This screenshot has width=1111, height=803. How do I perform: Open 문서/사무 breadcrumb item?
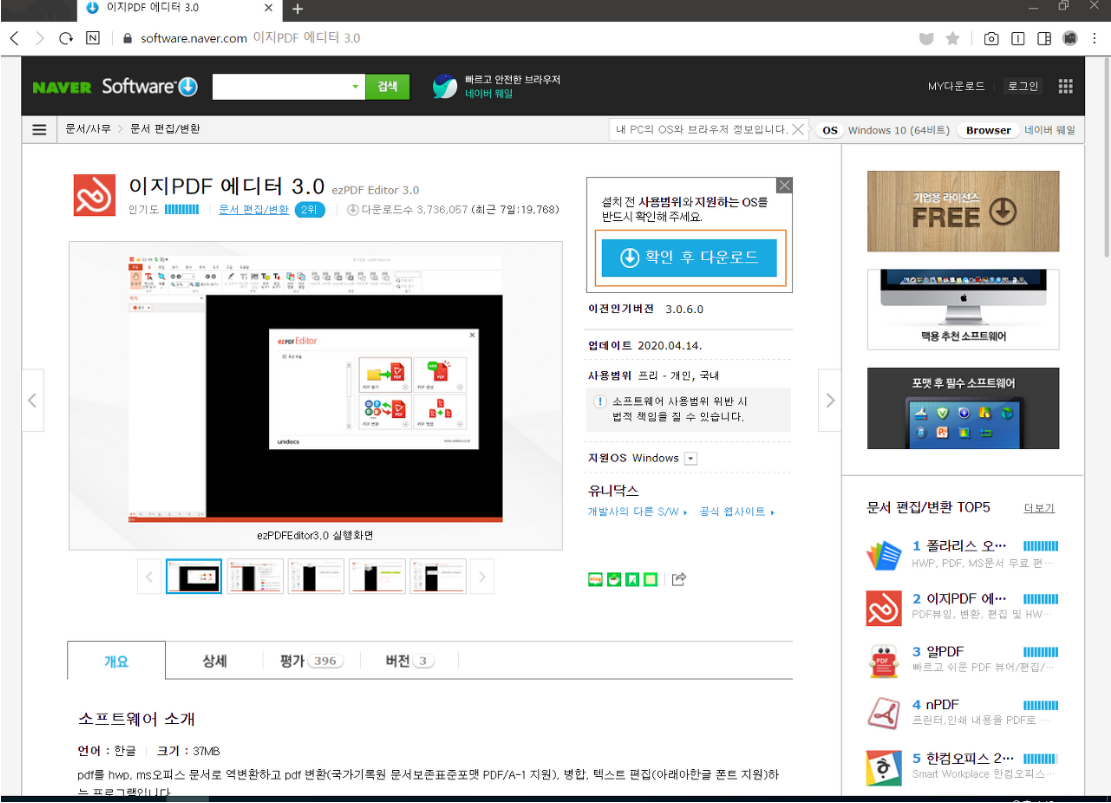(x=88, y=129)
